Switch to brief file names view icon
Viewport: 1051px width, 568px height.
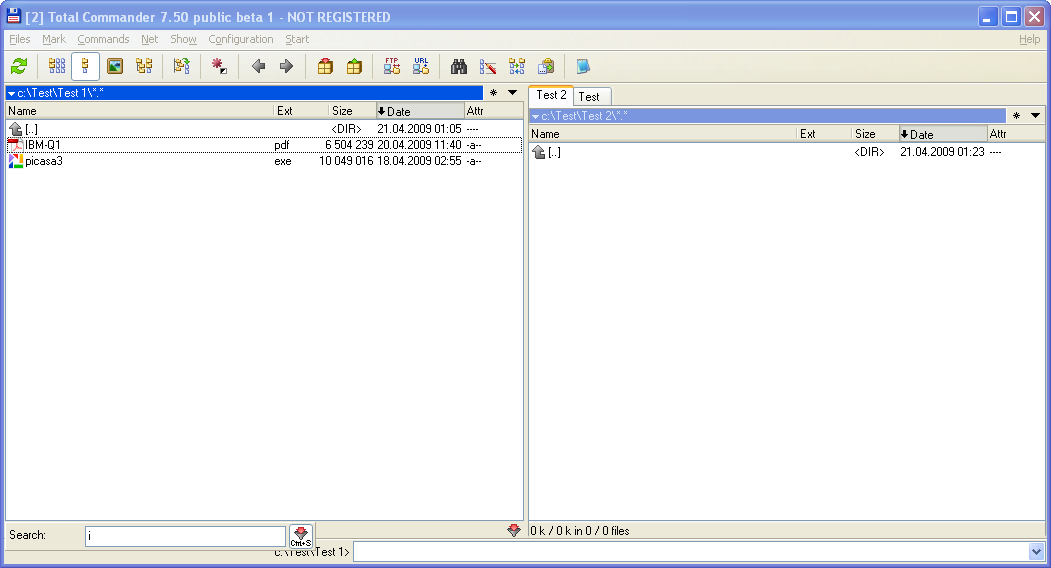coord(56,66)
